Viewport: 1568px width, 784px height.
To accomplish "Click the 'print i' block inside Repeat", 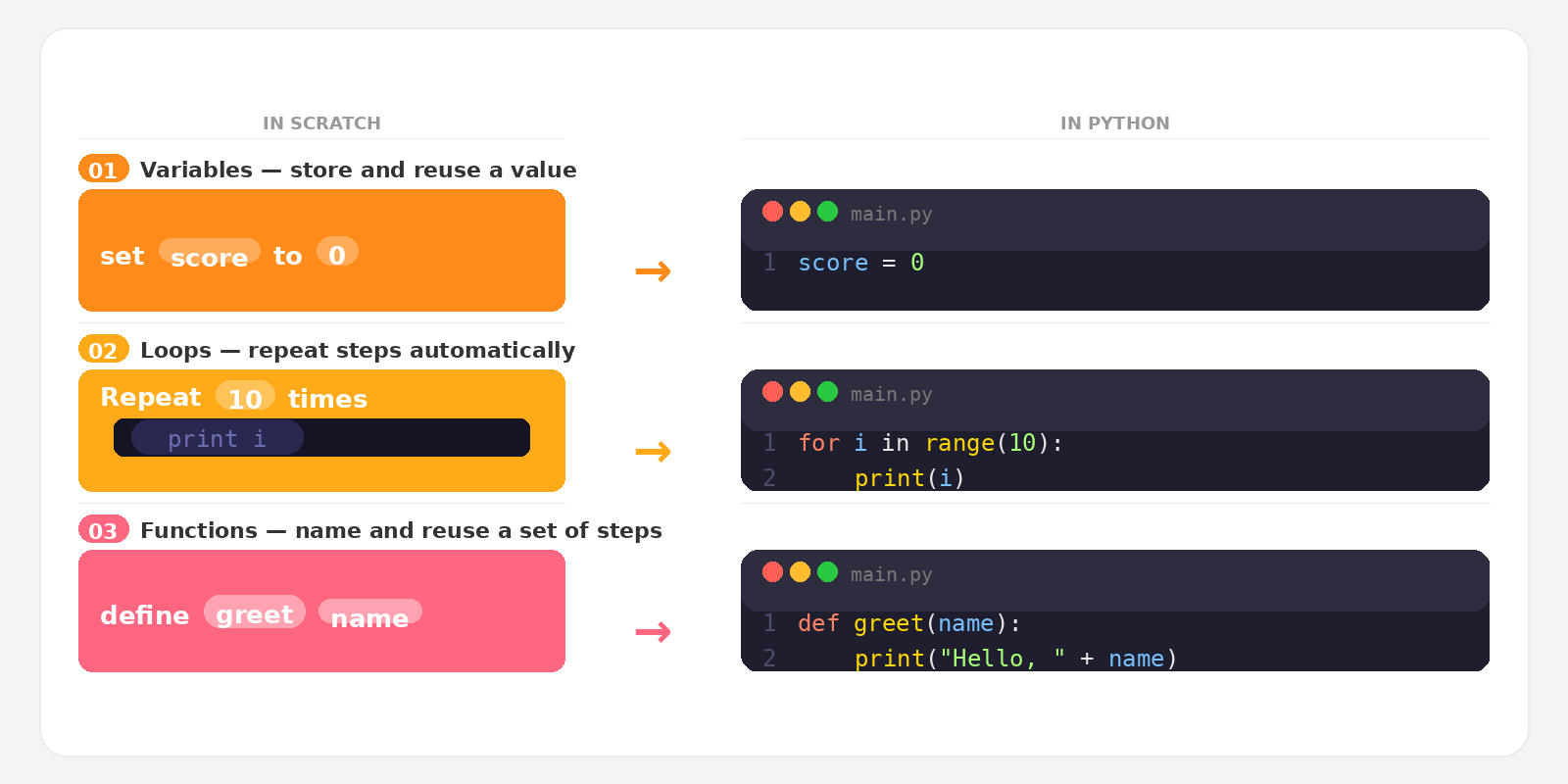I will coord(218,438).
